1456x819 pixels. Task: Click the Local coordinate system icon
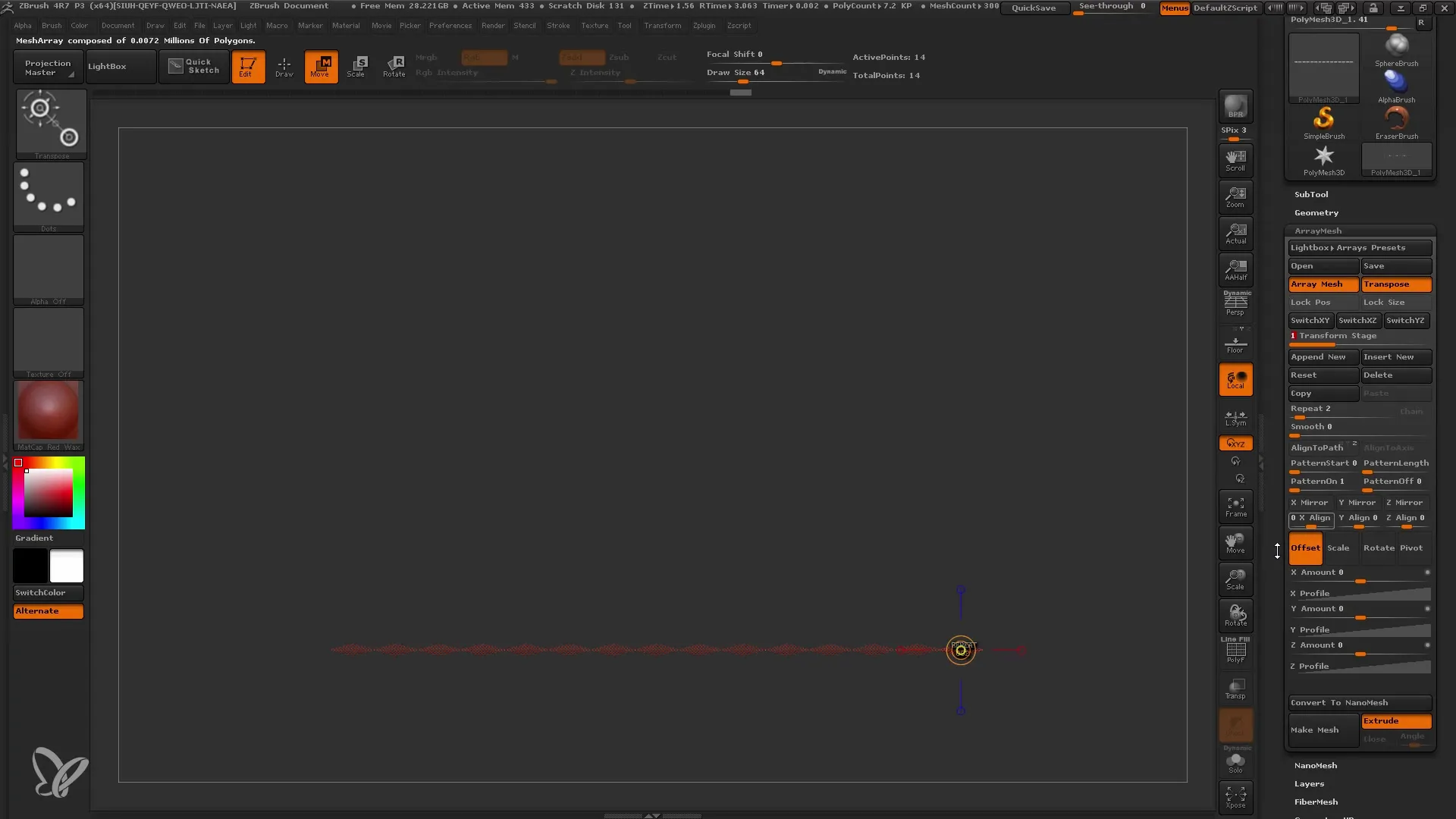[x=1236, y=380]
